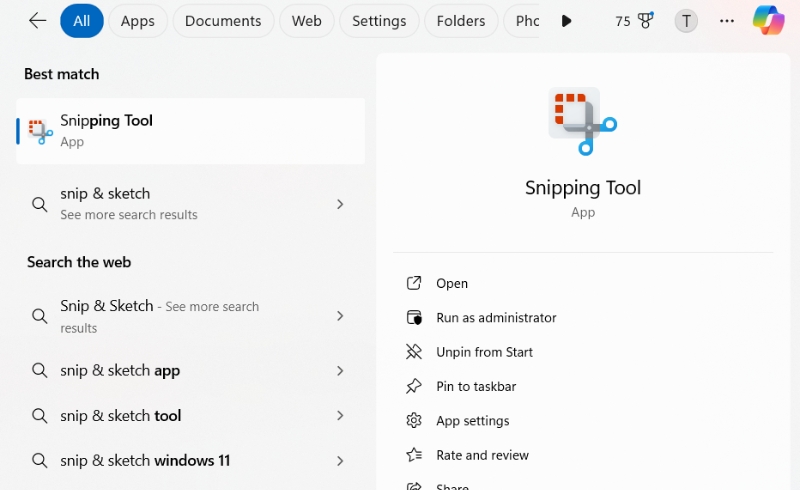
Task: Switch to the Apps filter tab
Action: (x=138, y=21)
